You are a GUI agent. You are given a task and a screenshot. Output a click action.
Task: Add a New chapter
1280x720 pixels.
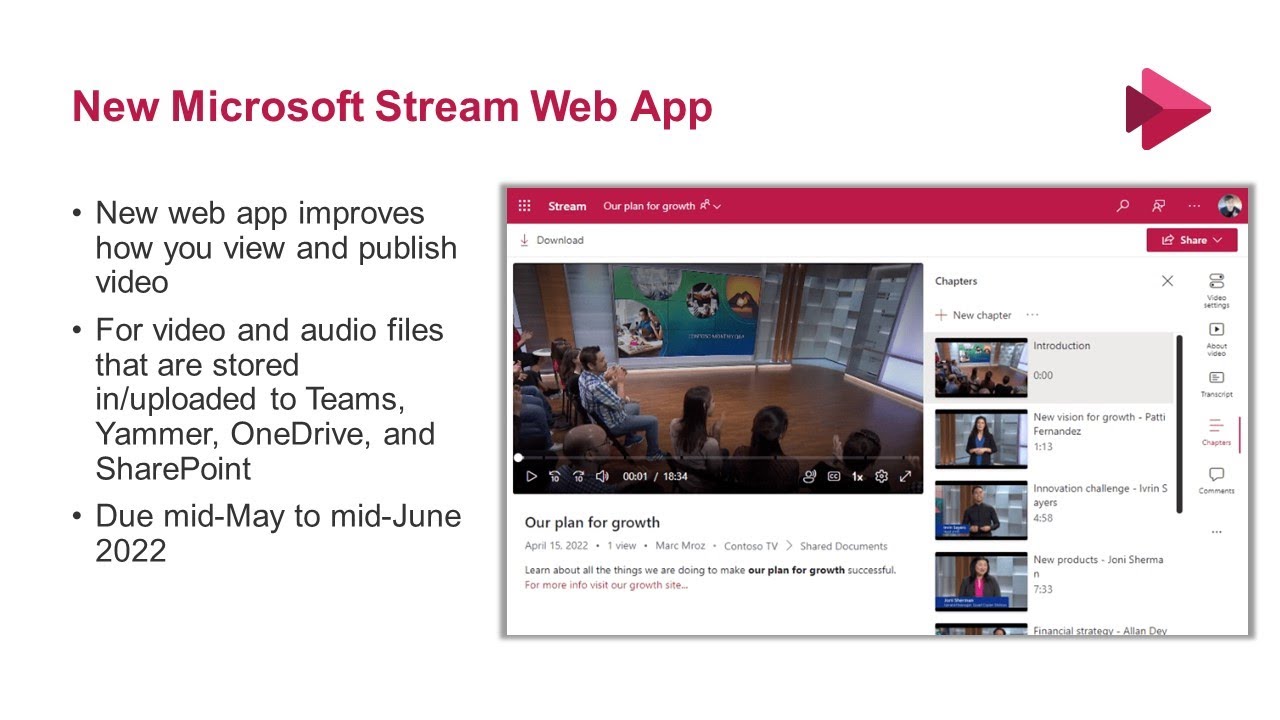point(973,315)
